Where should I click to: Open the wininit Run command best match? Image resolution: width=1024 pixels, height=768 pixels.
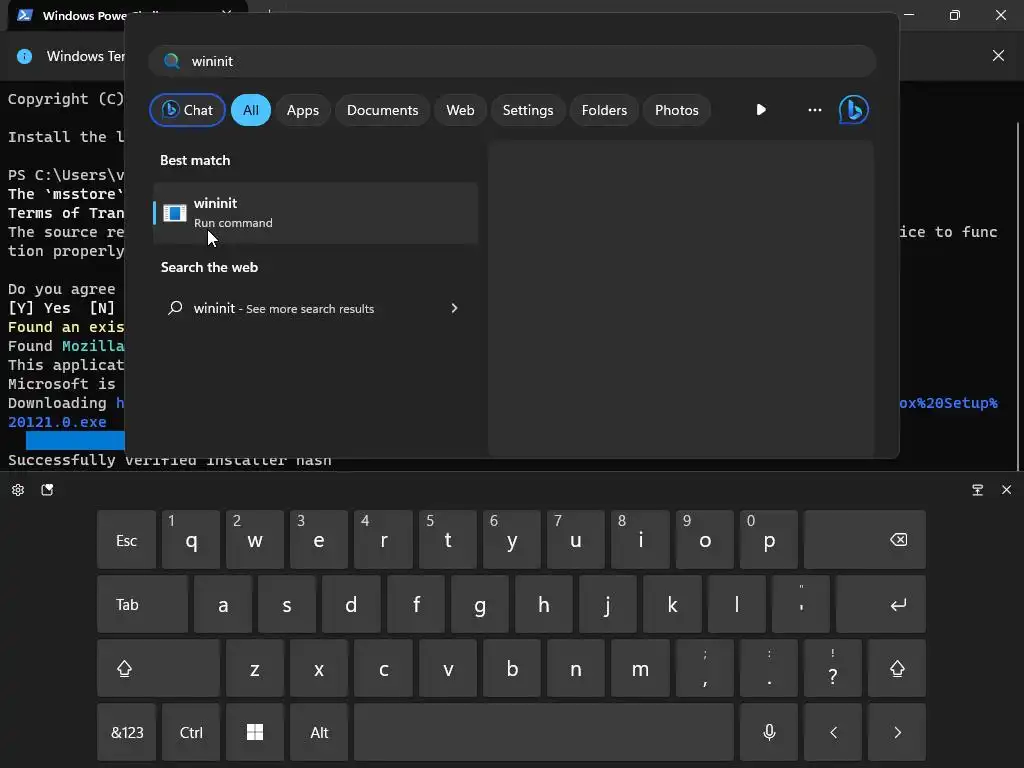(315, 213)
